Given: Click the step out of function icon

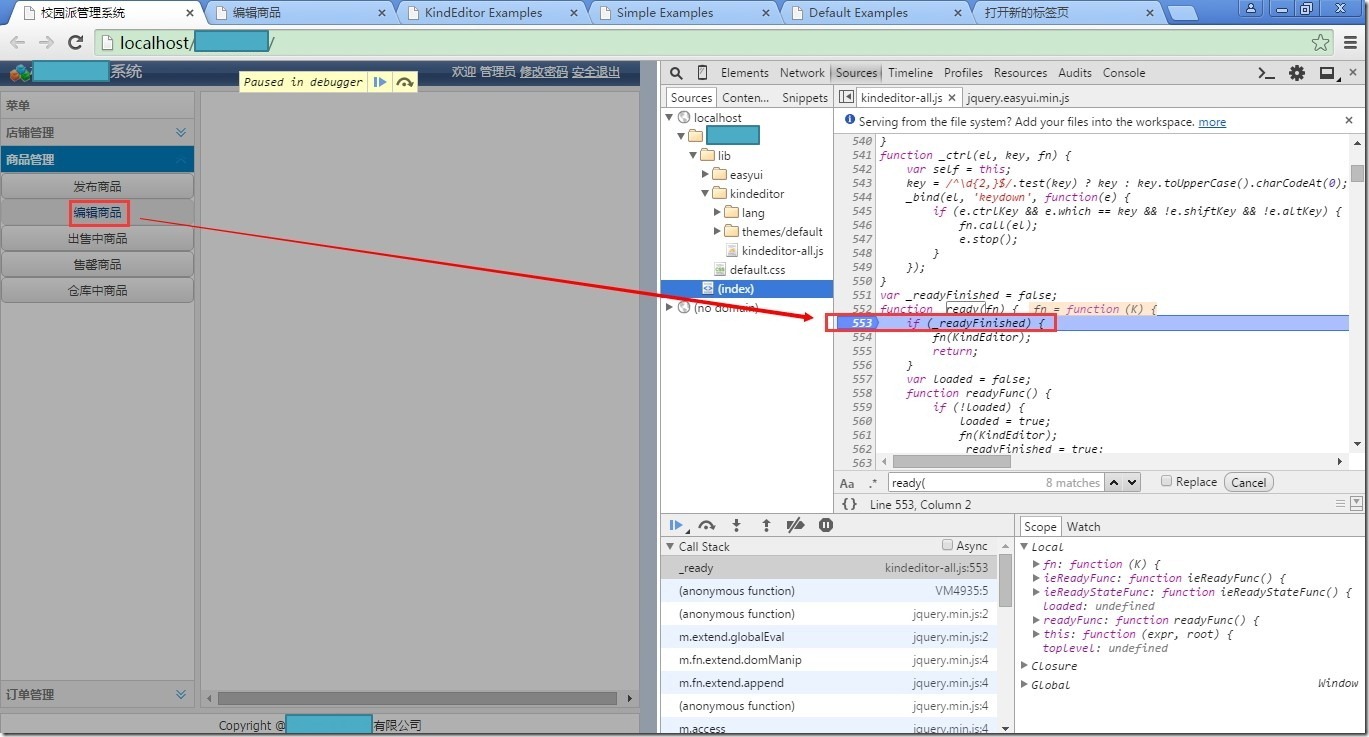Looking at the screenshot, I should tap(766, 525).
